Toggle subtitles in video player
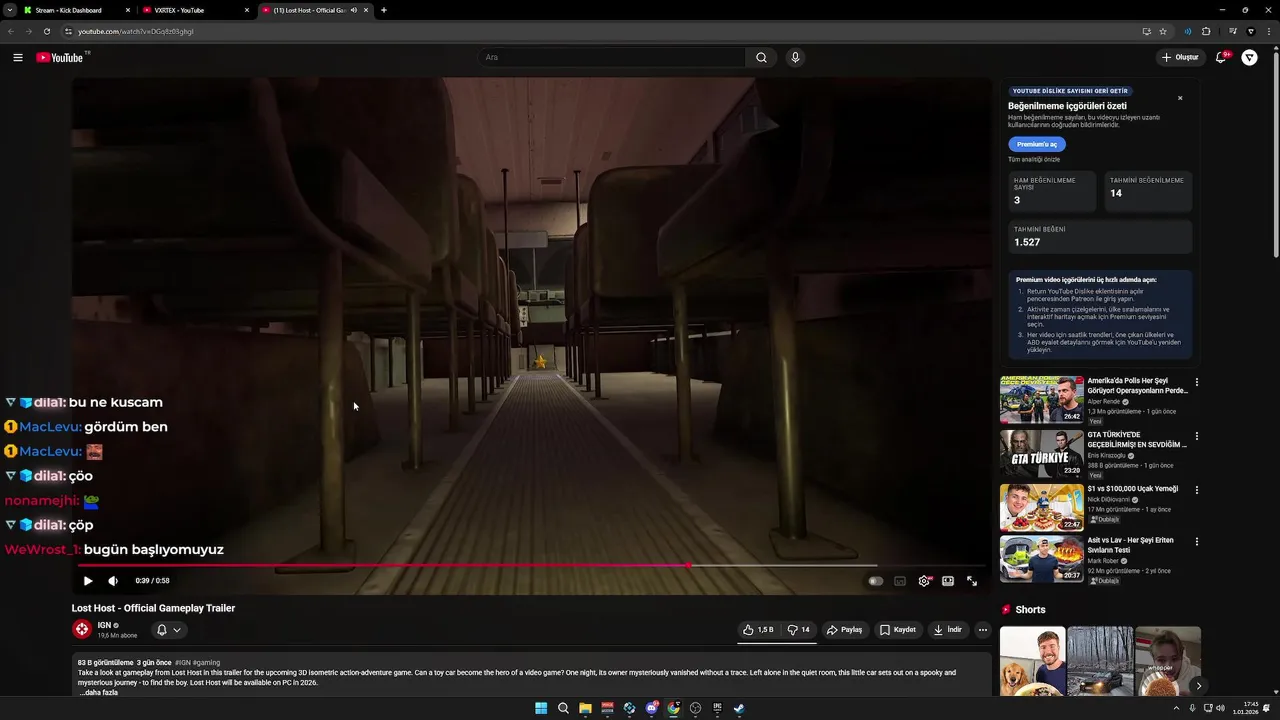The height and width of the screenshot is (720, 1280). point(900,581)
